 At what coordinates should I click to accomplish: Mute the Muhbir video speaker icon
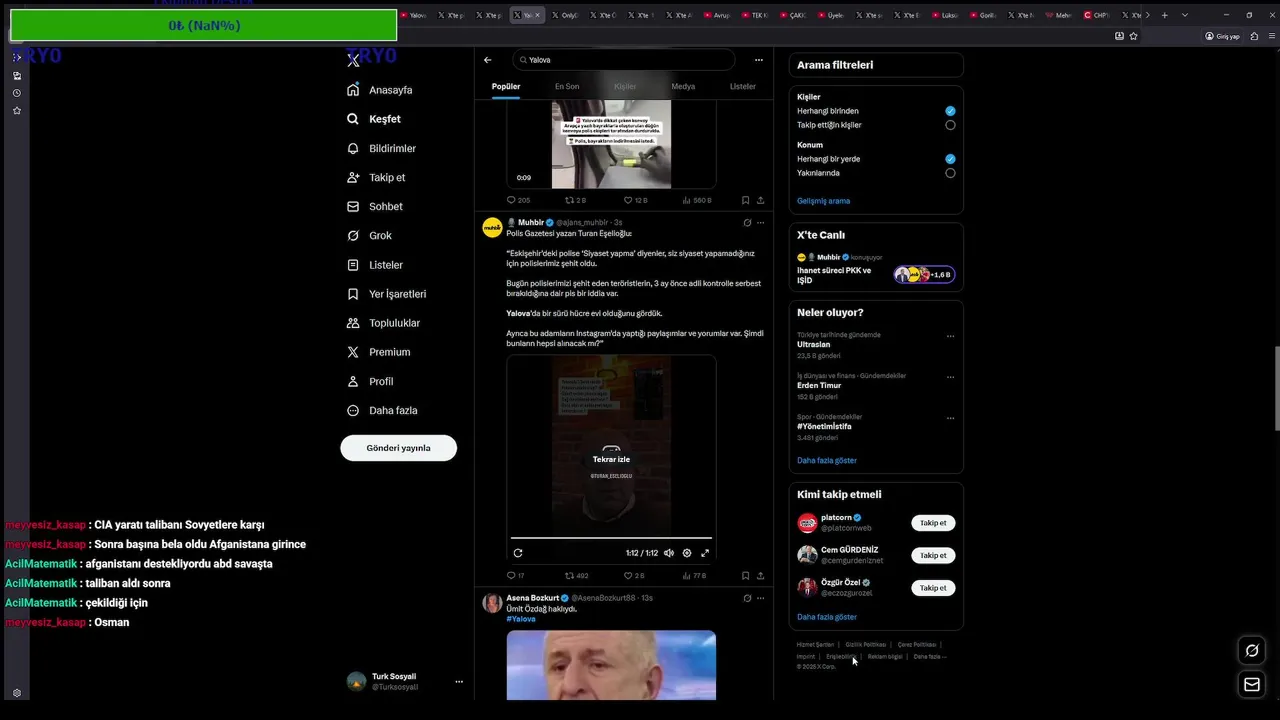tap(669, 553)
